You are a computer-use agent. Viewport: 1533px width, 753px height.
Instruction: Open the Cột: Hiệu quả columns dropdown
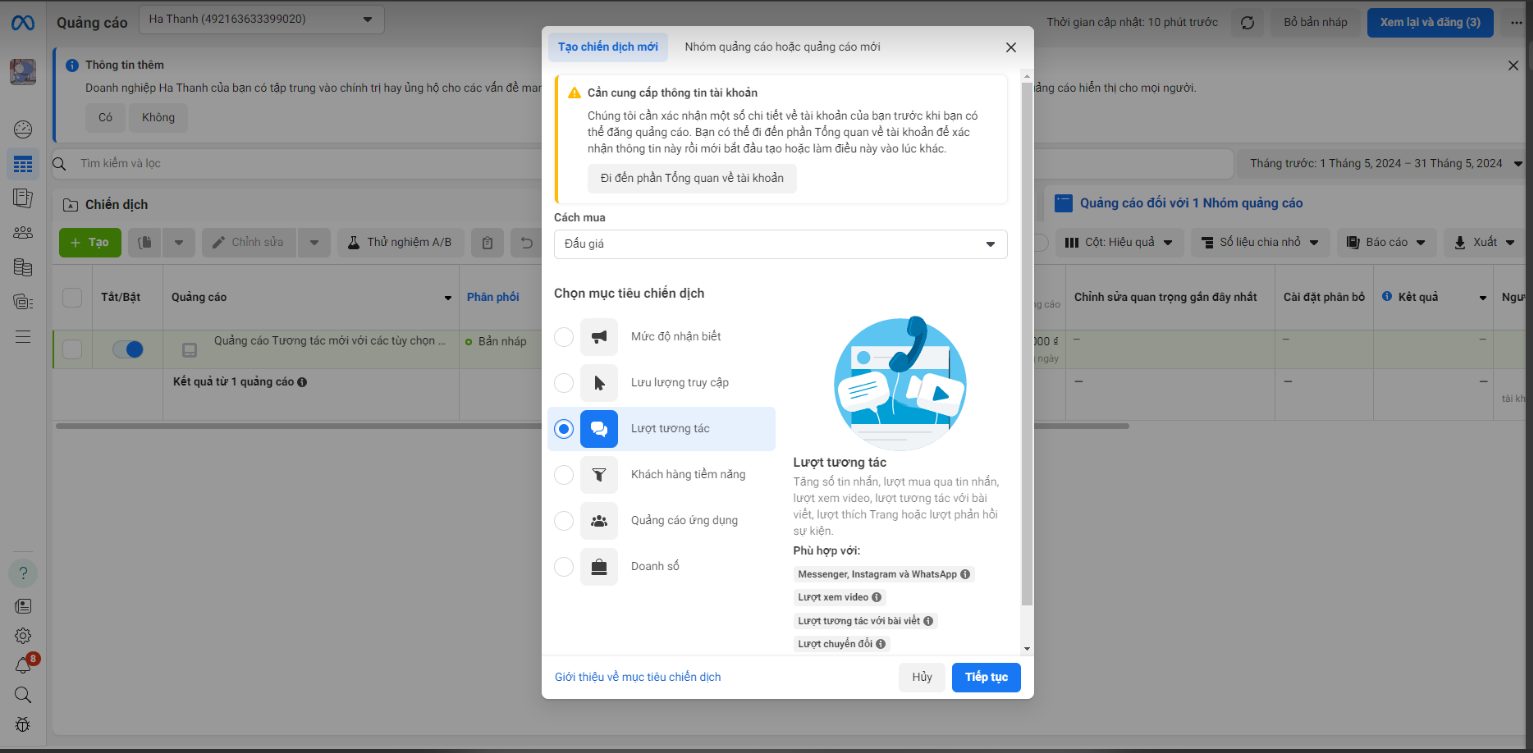1120,242
